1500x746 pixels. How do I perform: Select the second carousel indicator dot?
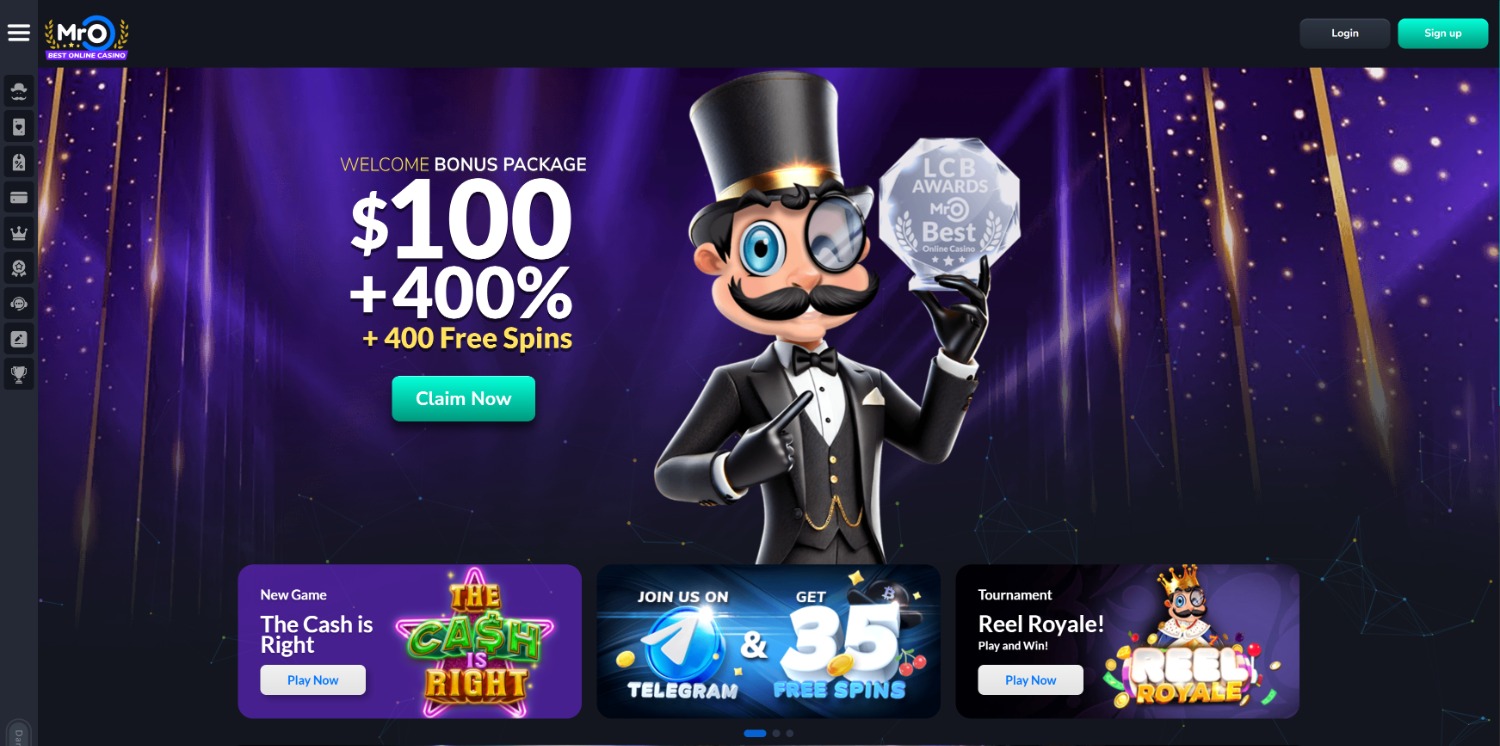click(776, 733)
